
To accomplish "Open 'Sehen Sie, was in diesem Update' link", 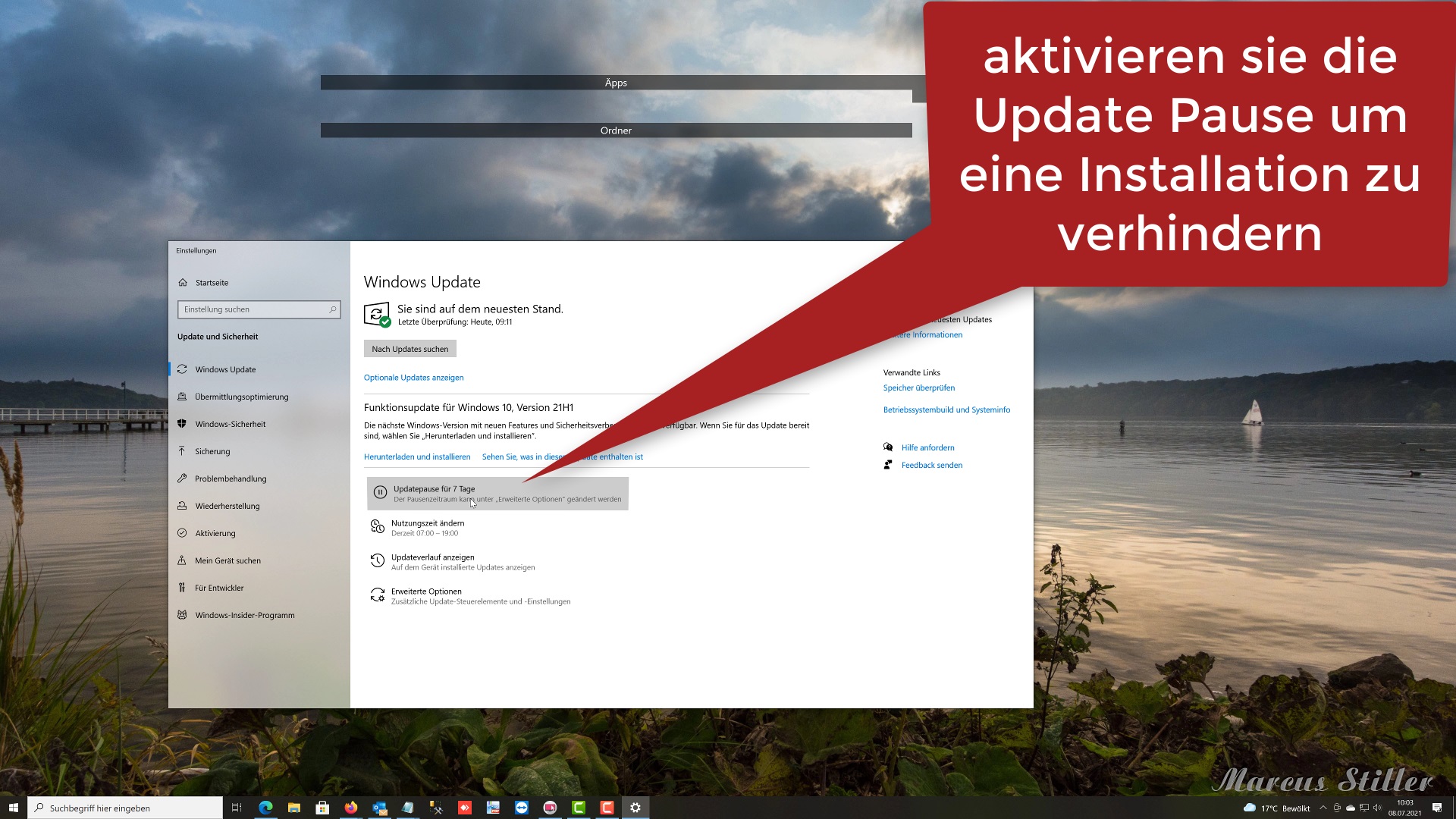I will (x=562, y=457).
